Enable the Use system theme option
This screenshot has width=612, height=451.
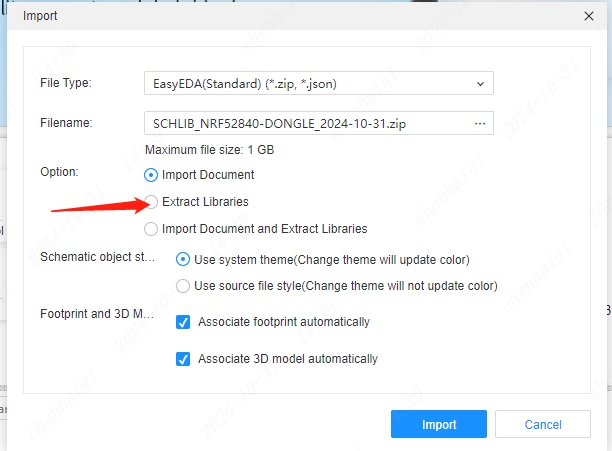tap(183, 259)
